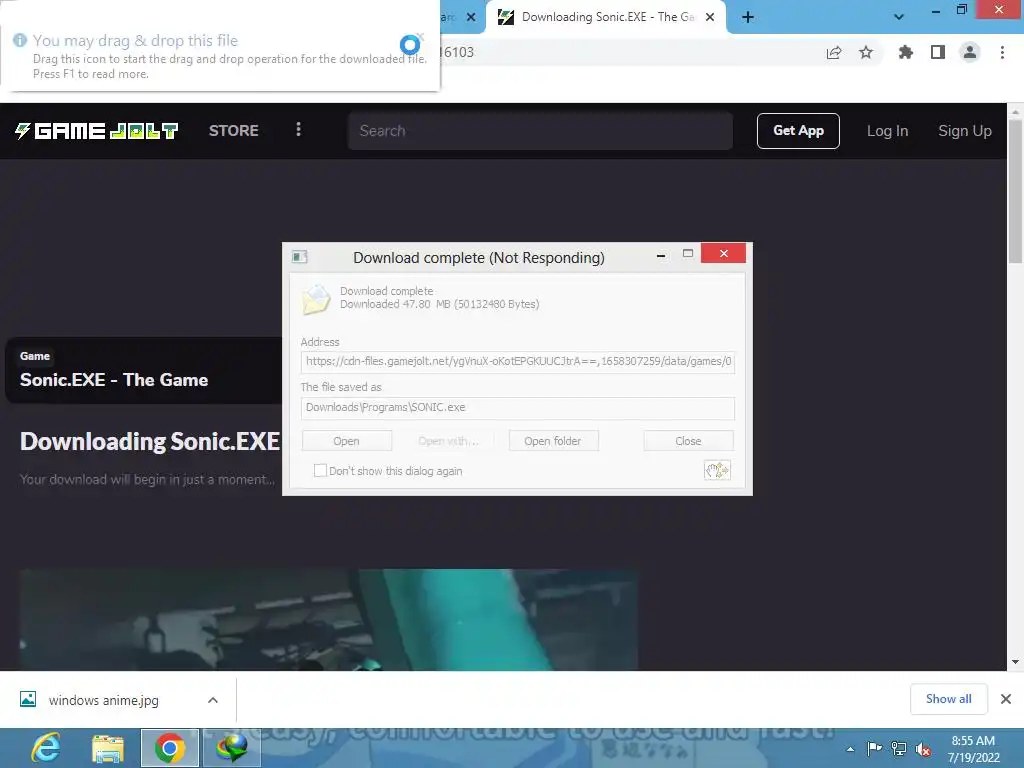Bookmark this page with the star icon
Viewport: 1024px width, 768px height.
(866, 52)
